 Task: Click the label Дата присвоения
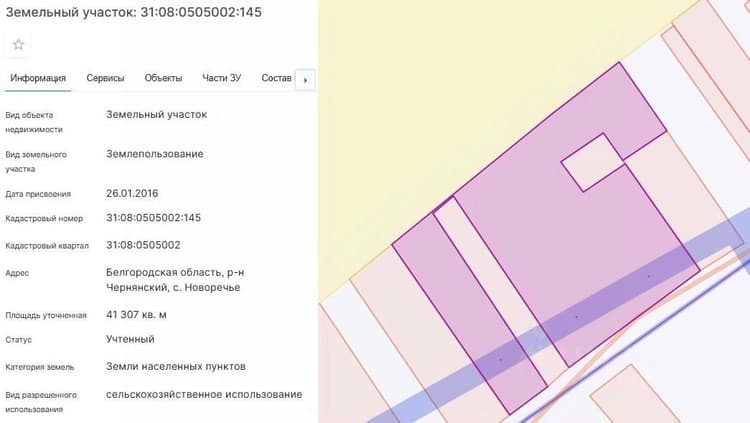(x=38, y=194)
